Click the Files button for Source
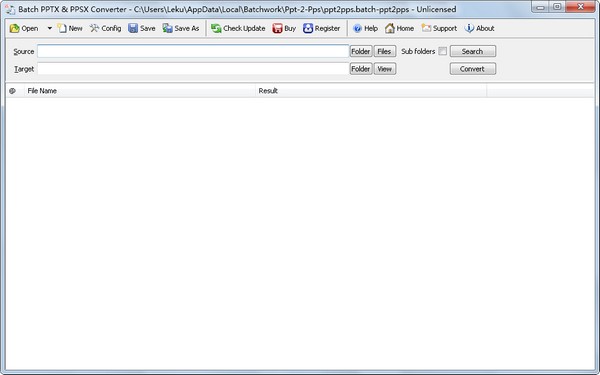Viewport: 600px width, 375px height. tap(385, 51)
